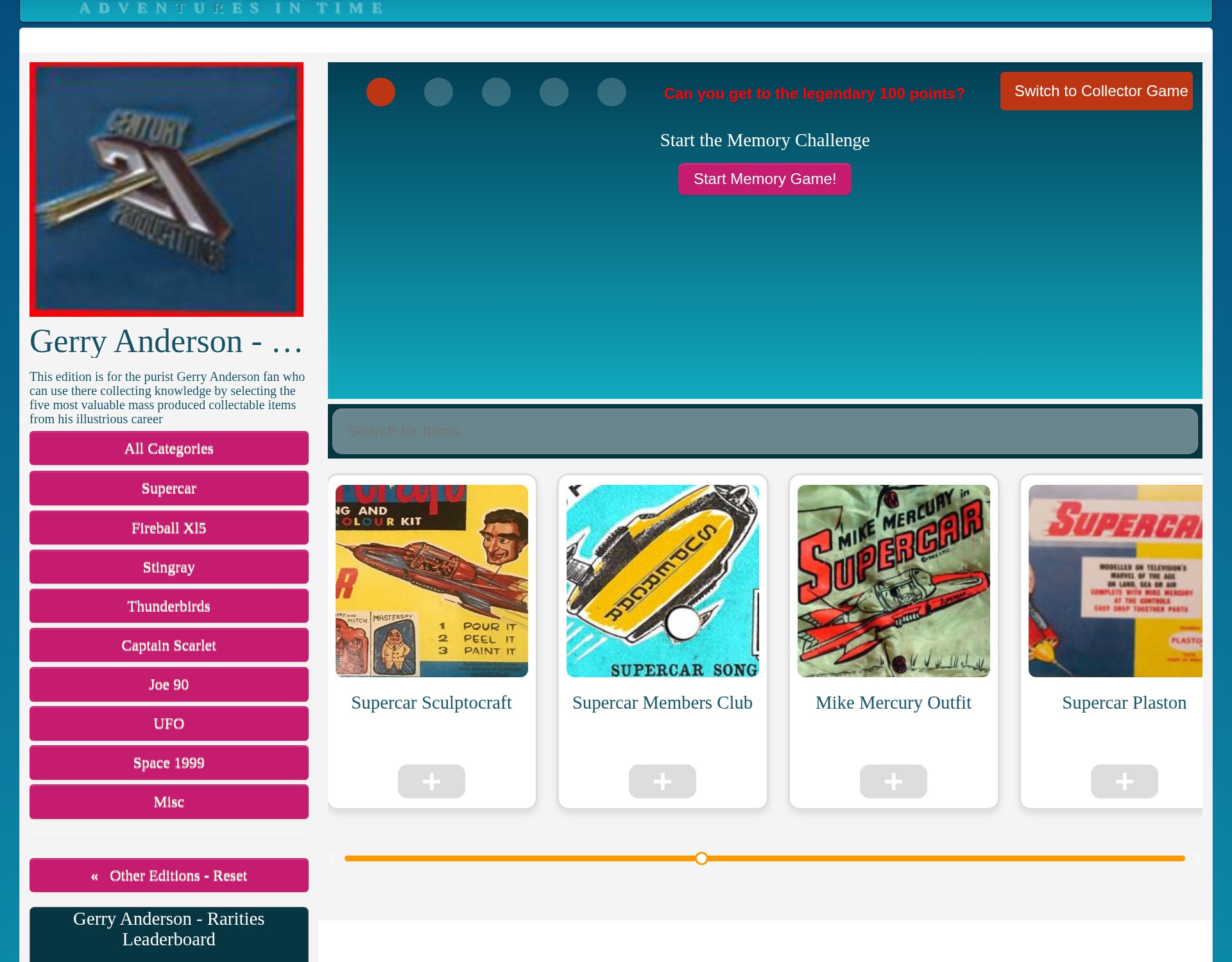The width and height of the screenshot is (1232, 962).
Task: Start the Memory Game
Action: pyautogui.click(x=765, y=179)
